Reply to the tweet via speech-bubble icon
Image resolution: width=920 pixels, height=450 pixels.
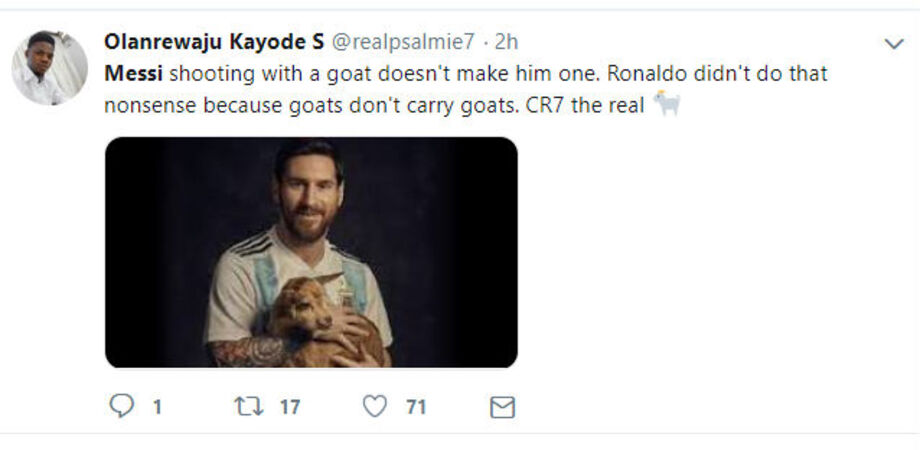click(120, 407)
